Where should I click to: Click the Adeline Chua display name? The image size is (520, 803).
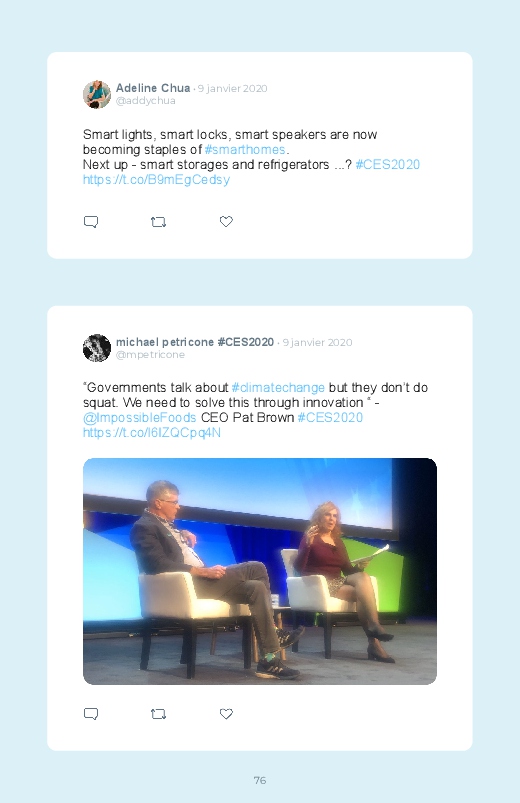[x=153, y=88]
